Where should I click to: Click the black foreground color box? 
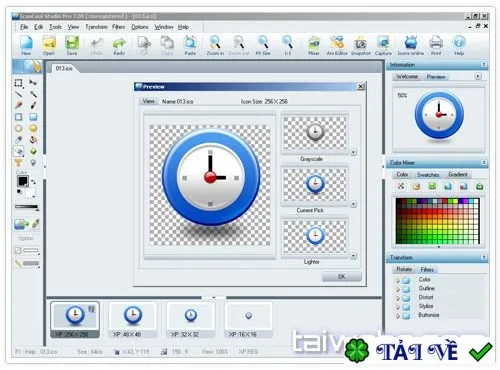(x=23, y=181)
